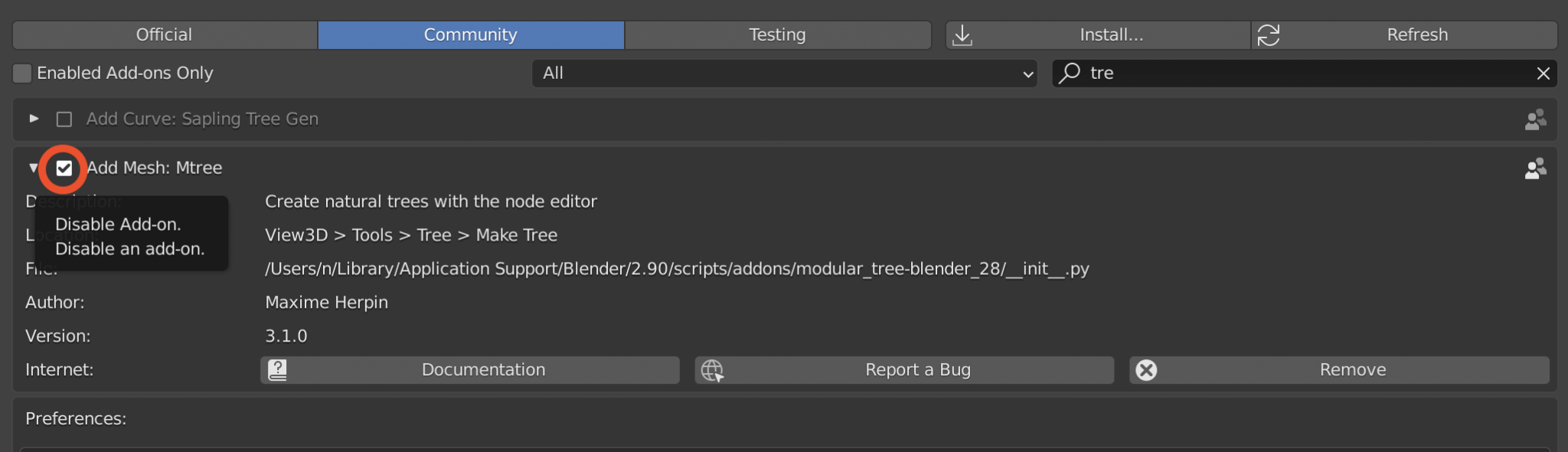Open Mtree's Documentation page

click(x=482, y=369)
